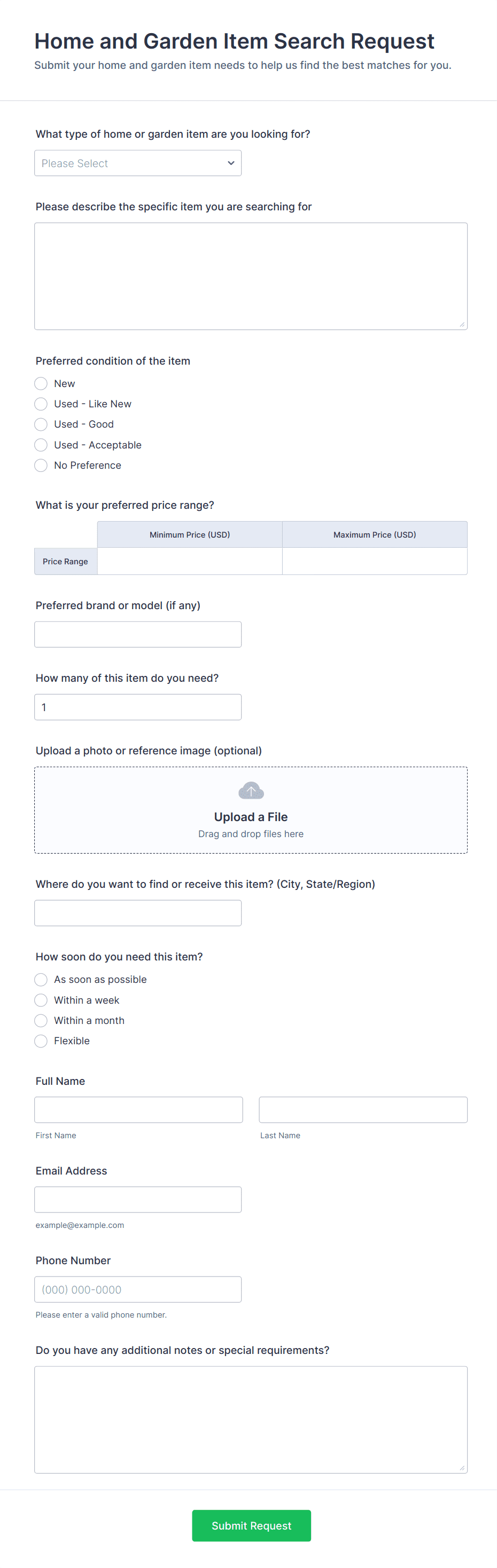Viewport: 497px width, 1568px height.
Task: Select the Flexible timing option
Action: pos(41,1041)
